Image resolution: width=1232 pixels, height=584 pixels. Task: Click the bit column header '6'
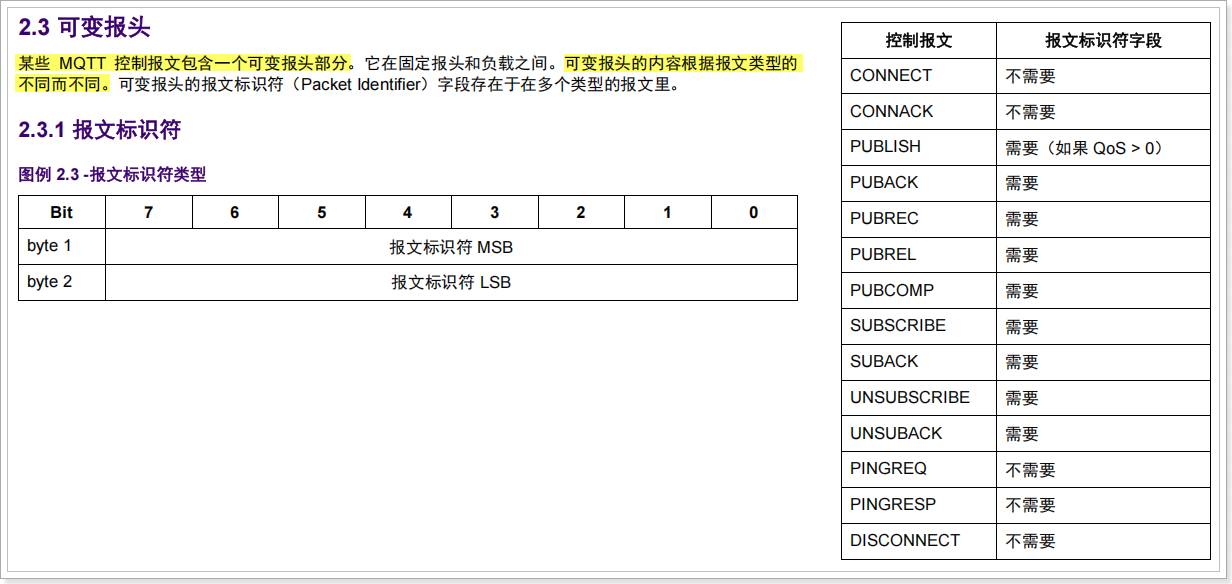235,213
